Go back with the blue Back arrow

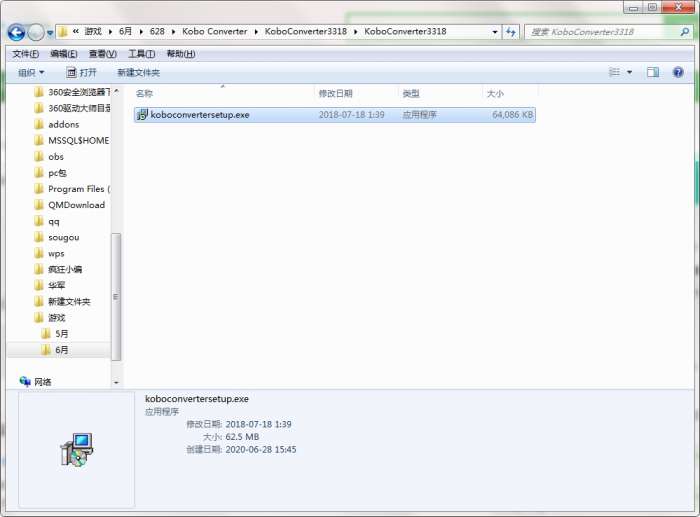click(x=16, y=32)
